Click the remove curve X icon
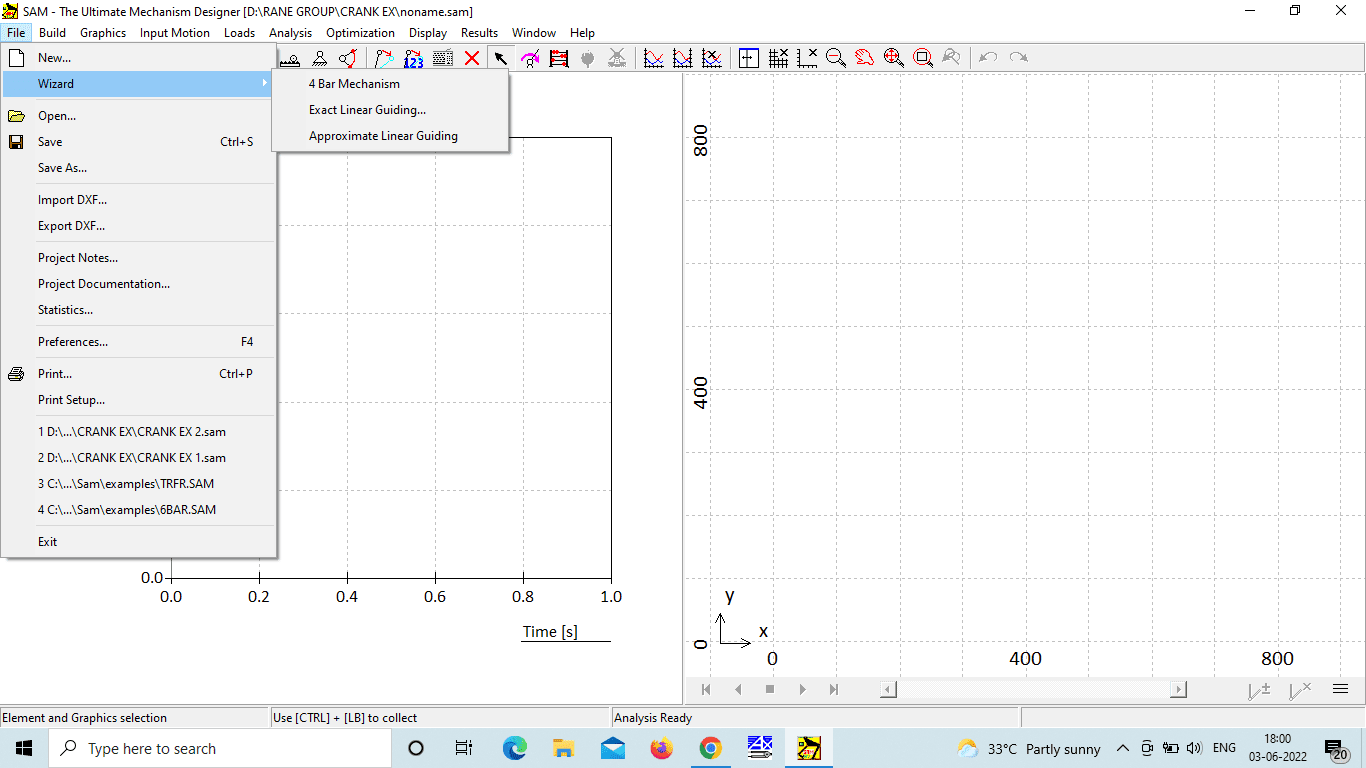1366x768 pixels. [x=1300, y=689]
